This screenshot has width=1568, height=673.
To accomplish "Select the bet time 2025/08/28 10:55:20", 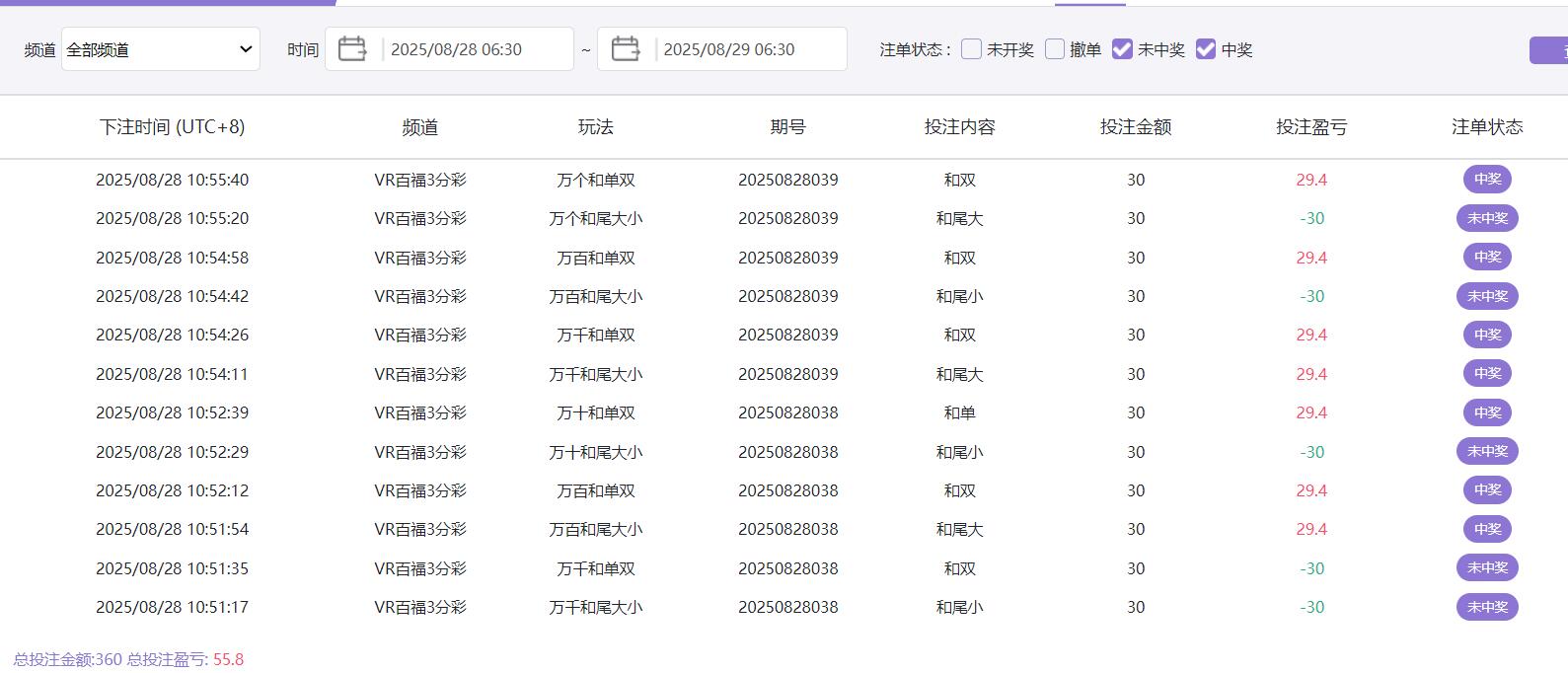I will (x=172, y=218).
